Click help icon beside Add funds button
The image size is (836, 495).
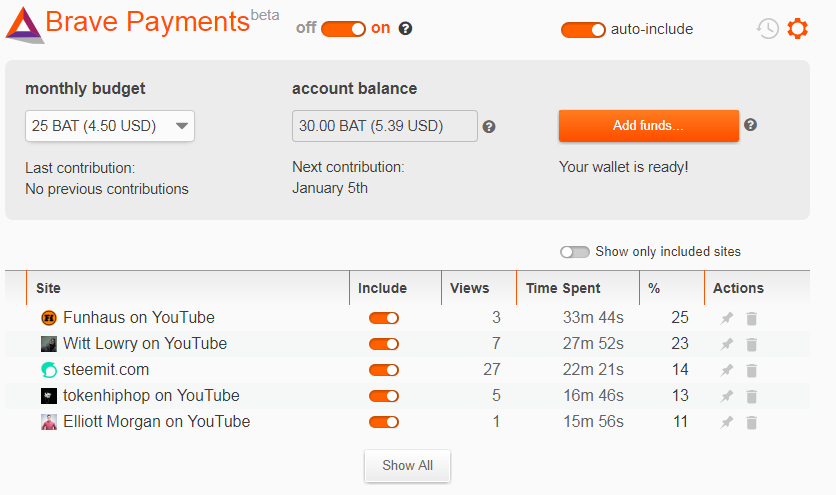(751, 125)
